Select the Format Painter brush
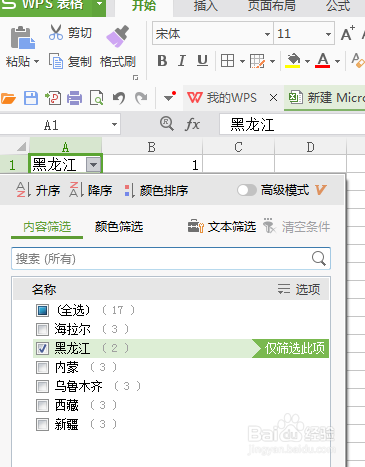365x467 pixels. point(118,36)
